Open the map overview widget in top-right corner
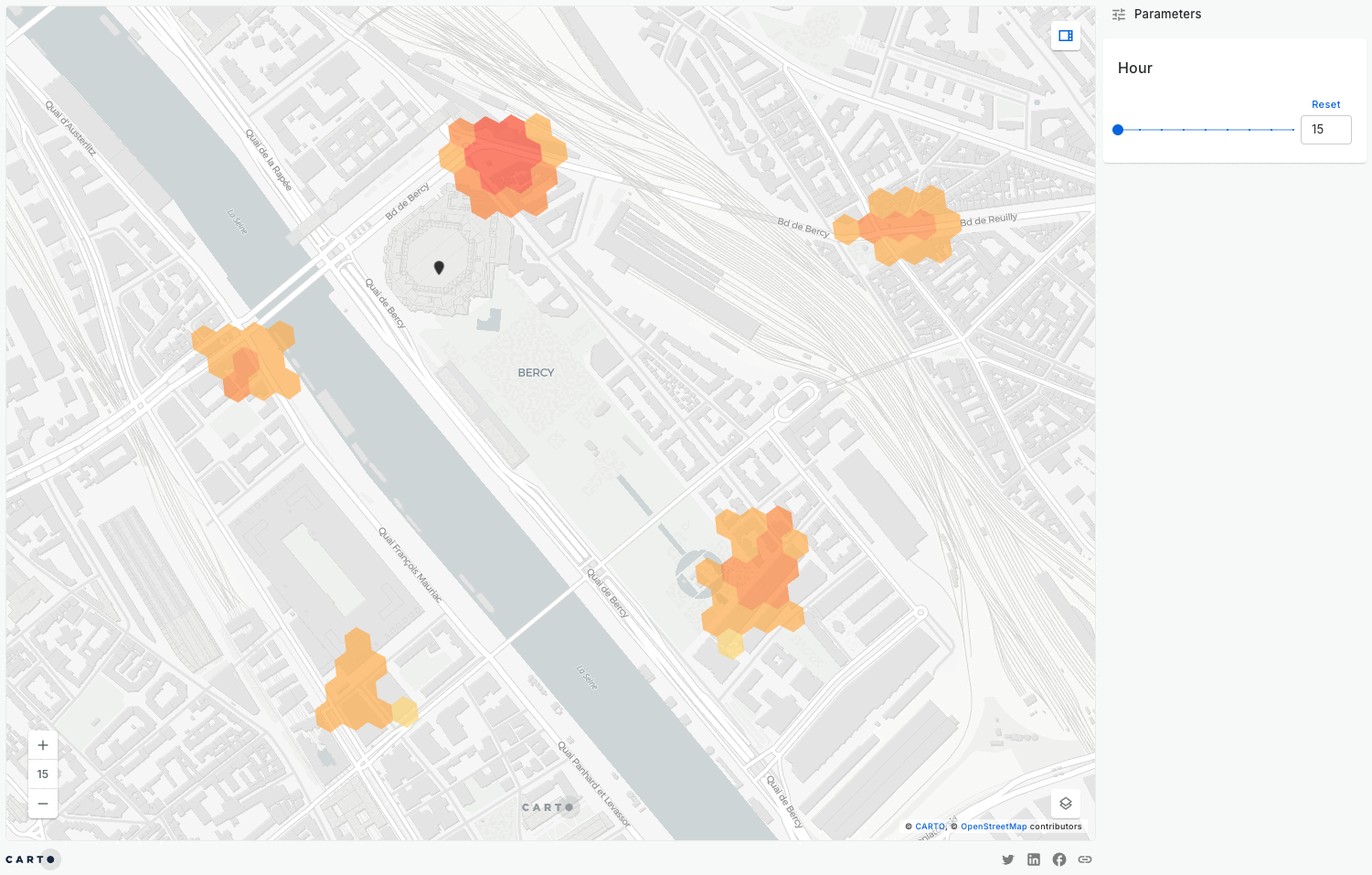The image size is (1372, 875). pyautogui.click(x=1065, y=36)
